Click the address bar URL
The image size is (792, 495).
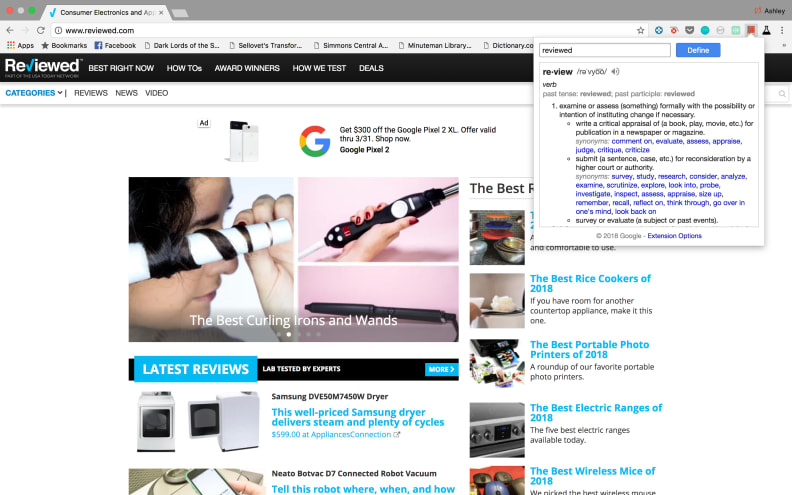tap(100, 30)
